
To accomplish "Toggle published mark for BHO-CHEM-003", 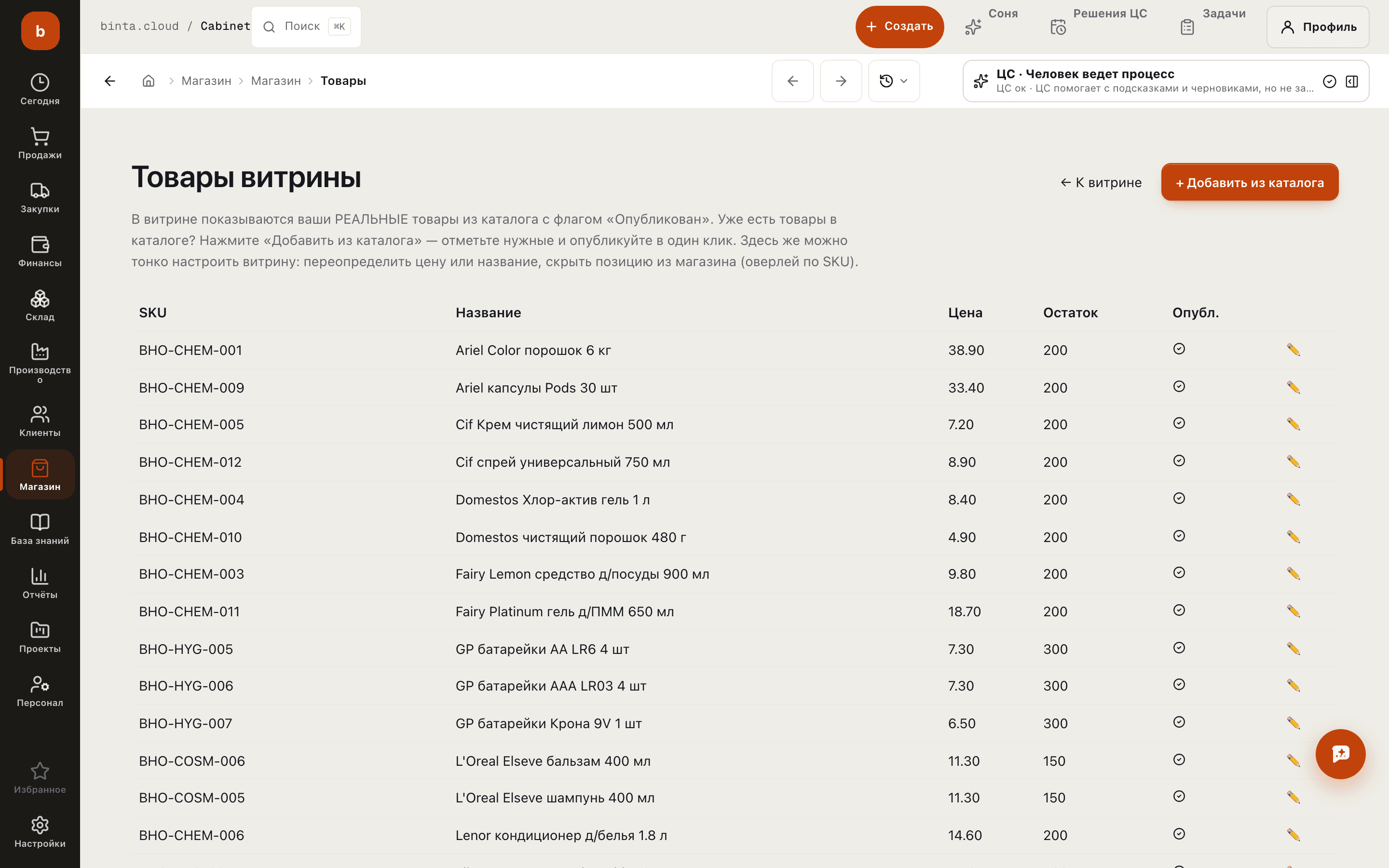I will point(1179,573).
